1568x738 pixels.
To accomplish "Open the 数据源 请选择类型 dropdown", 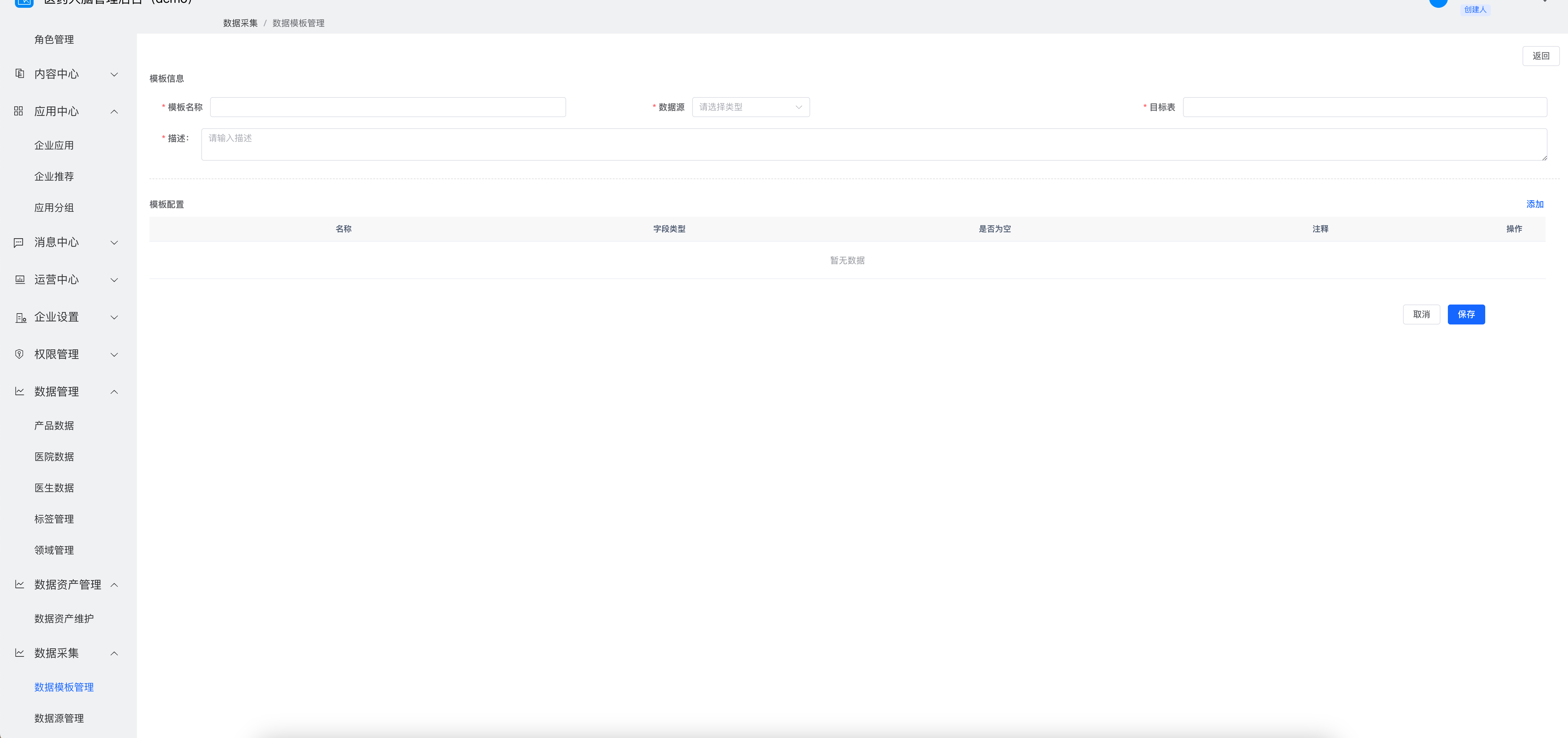I will [750, 107].
